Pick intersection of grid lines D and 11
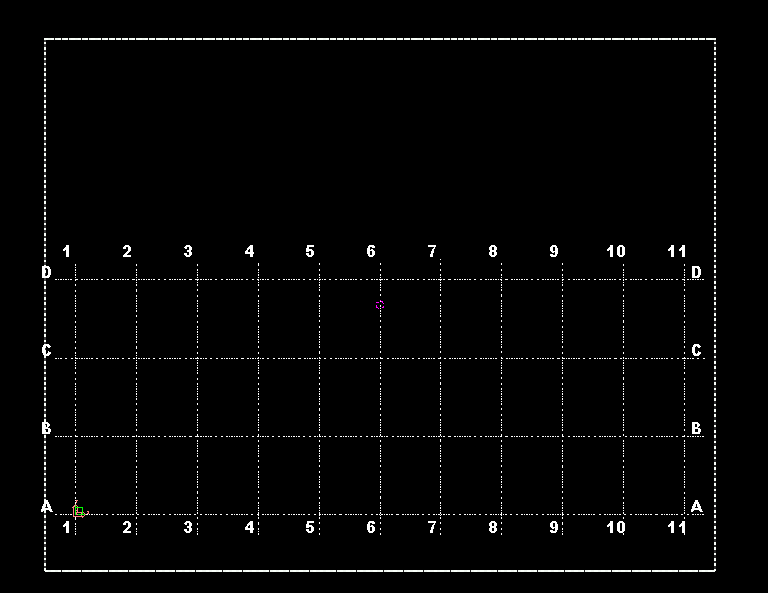The width and height of the screenshot is (768, 593). tap(684, 280)
